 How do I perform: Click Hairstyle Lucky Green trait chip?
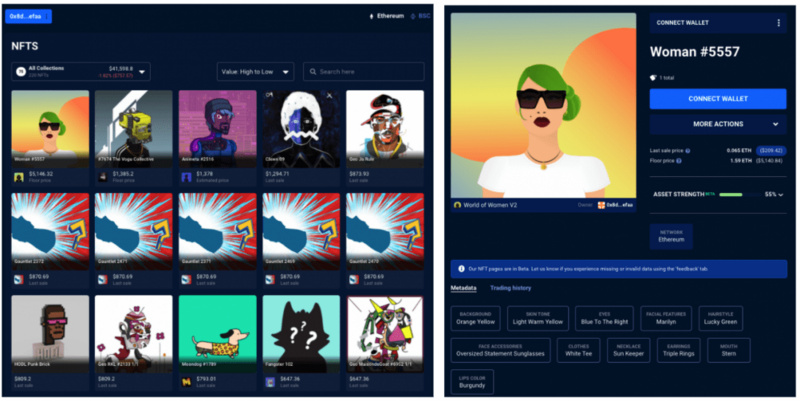(x=720, y=318)
